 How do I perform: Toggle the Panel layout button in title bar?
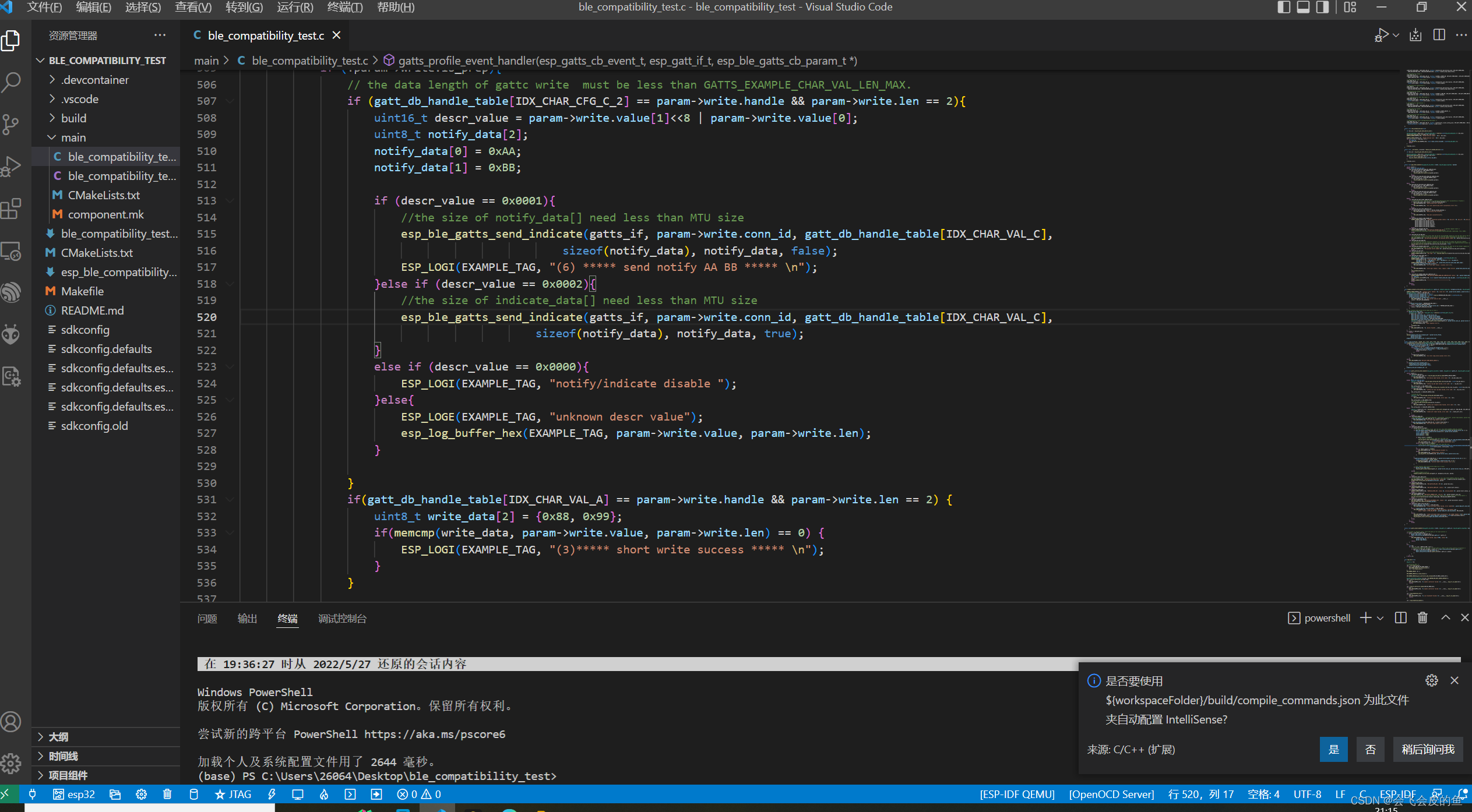pos(1304,7)
